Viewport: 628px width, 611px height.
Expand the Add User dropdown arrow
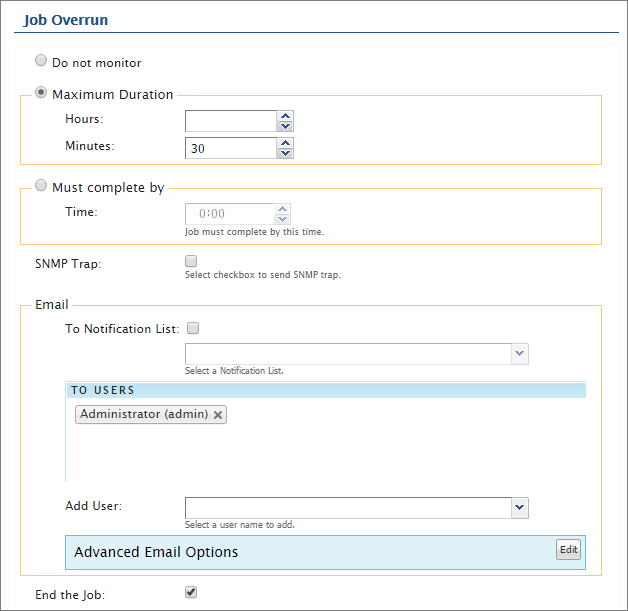519,507
